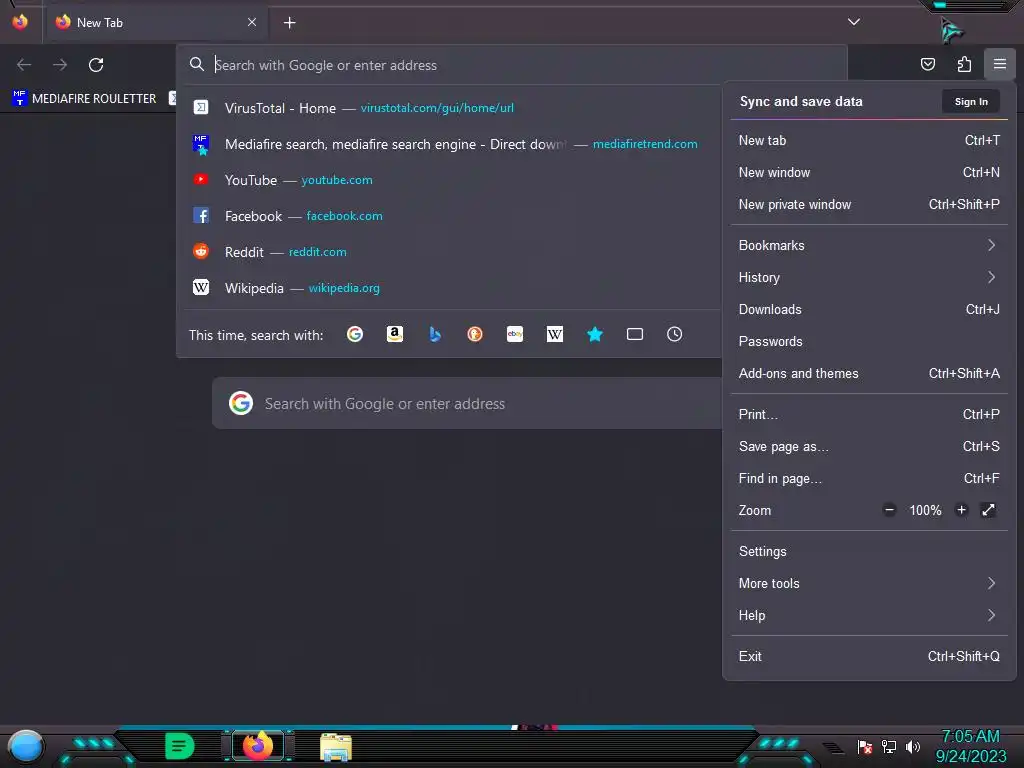This screenshot has width=1024, height=768.
Task: Choose Exit menu item
Action: tap(869, 657)
